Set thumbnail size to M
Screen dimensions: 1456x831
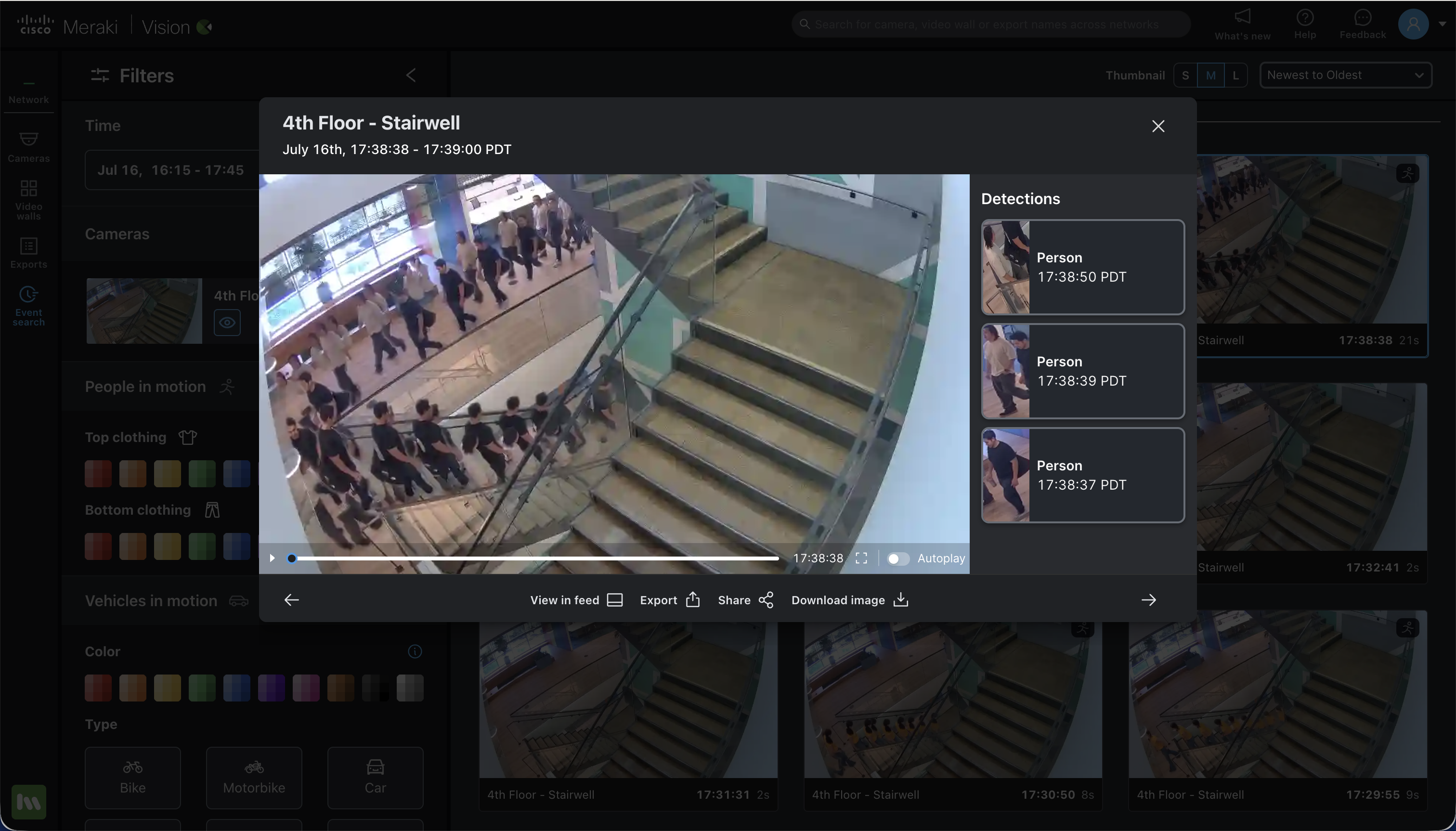coord(1210,75)
